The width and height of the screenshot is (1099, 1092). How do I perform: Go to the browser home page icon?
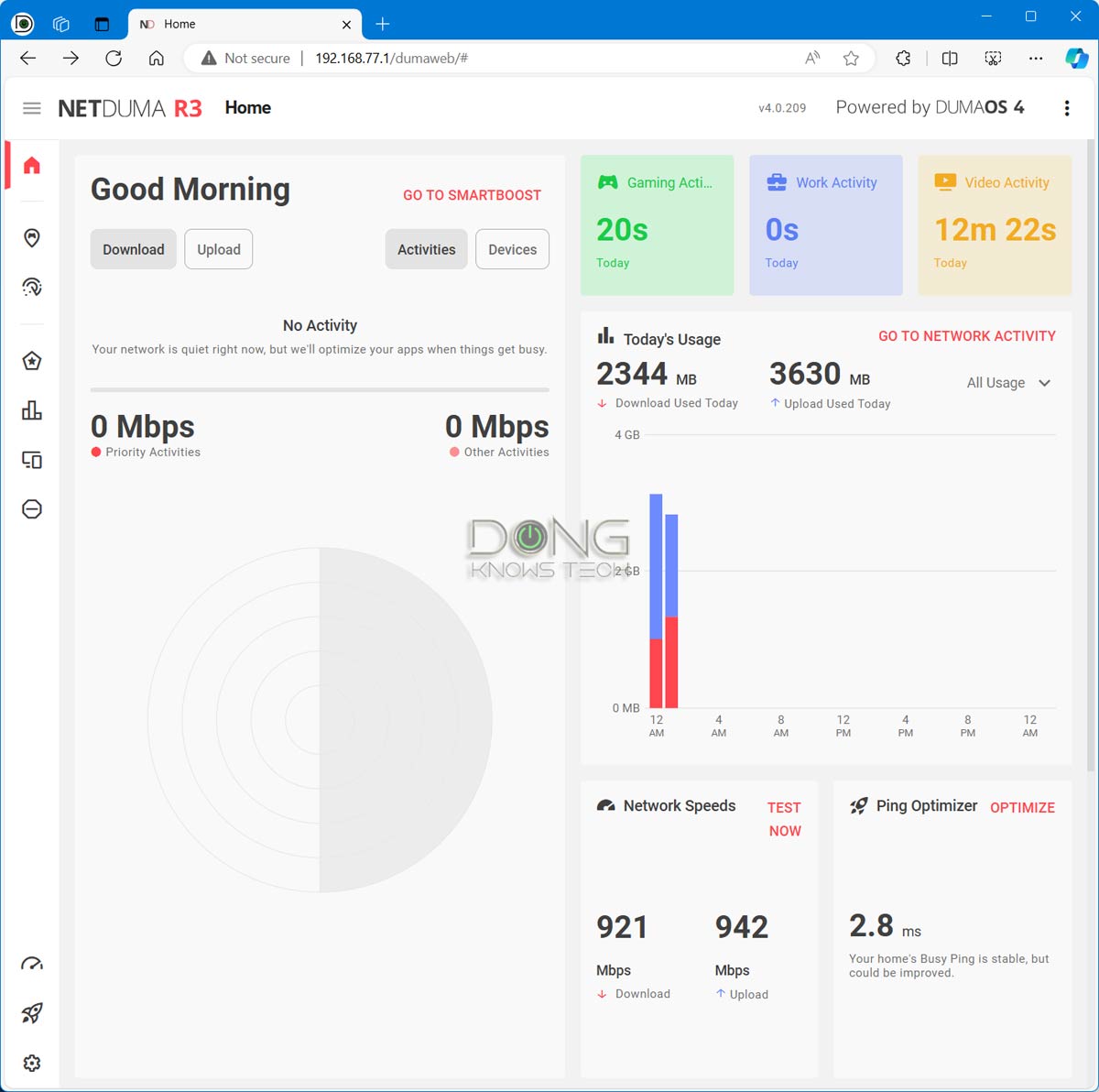[x=157, y=58]
